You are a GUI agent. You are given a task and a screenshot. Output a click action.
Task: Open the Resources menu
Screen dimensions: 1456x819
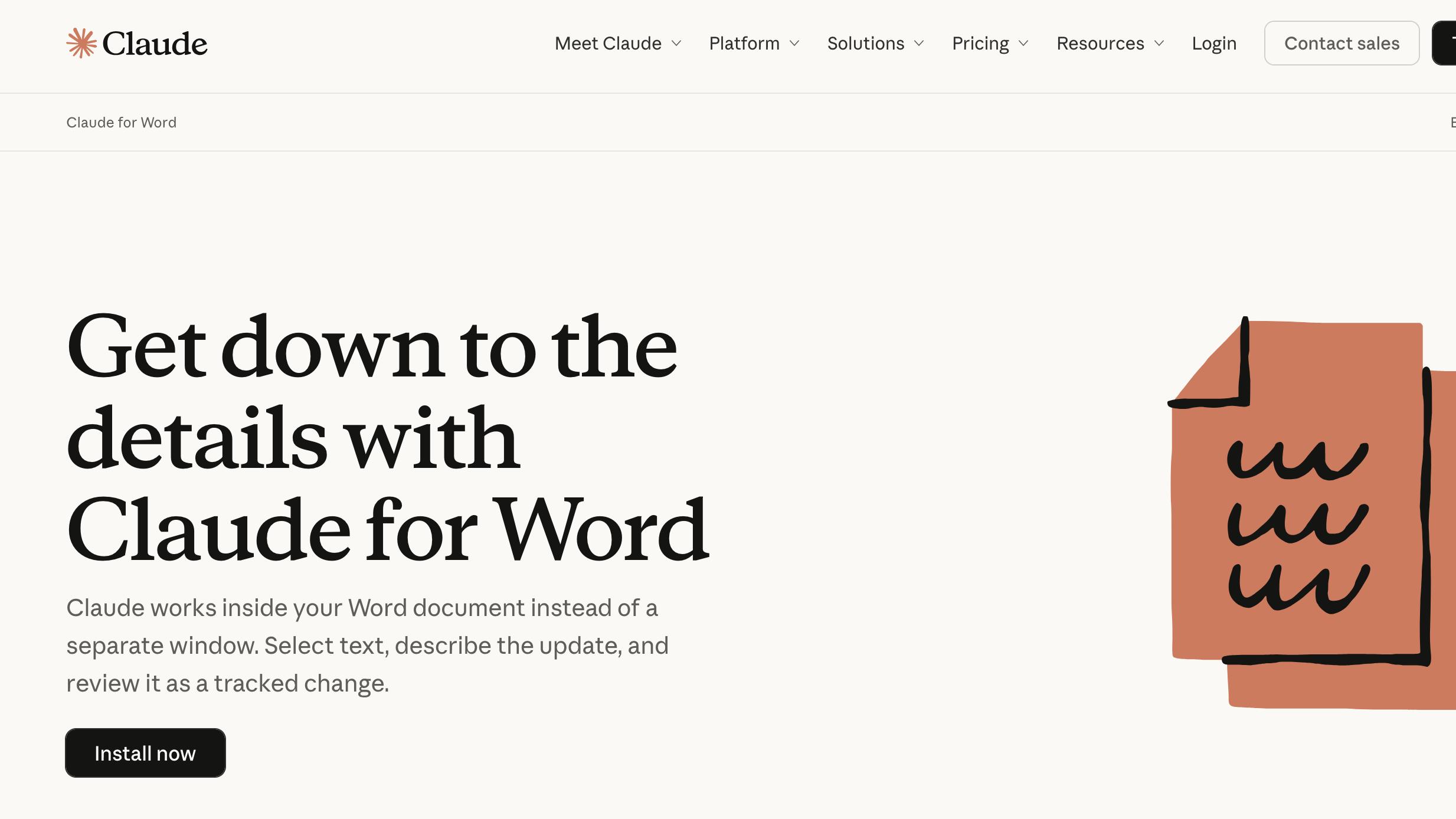[x=1100, y=43]
